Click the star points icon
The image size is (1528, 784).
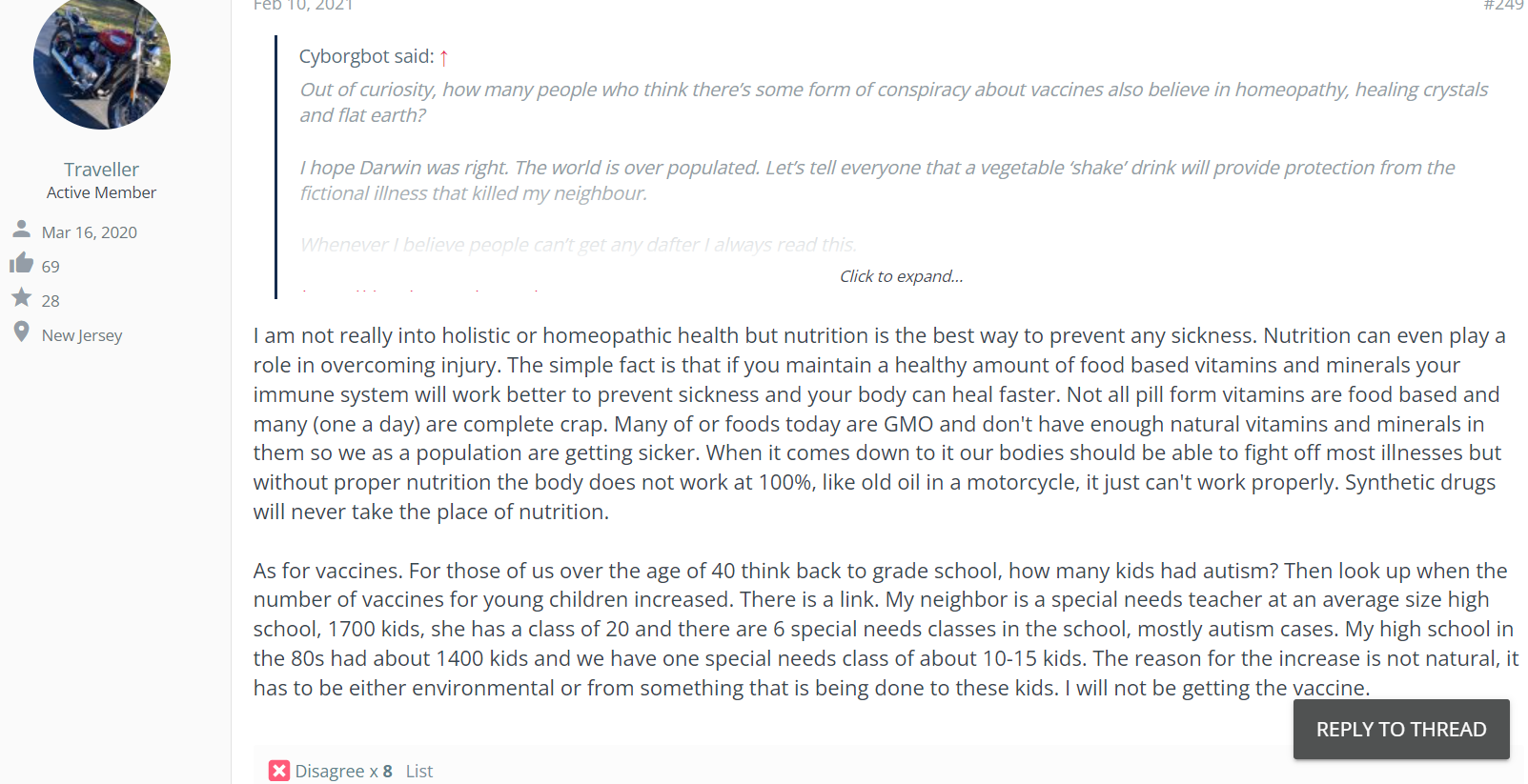pyautogui.click(x=21, y=298)
